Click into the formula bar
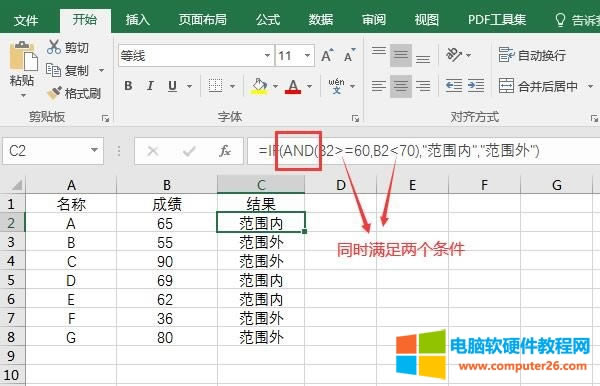The height and width of the screenshot is (386, 600). point(424,151)
